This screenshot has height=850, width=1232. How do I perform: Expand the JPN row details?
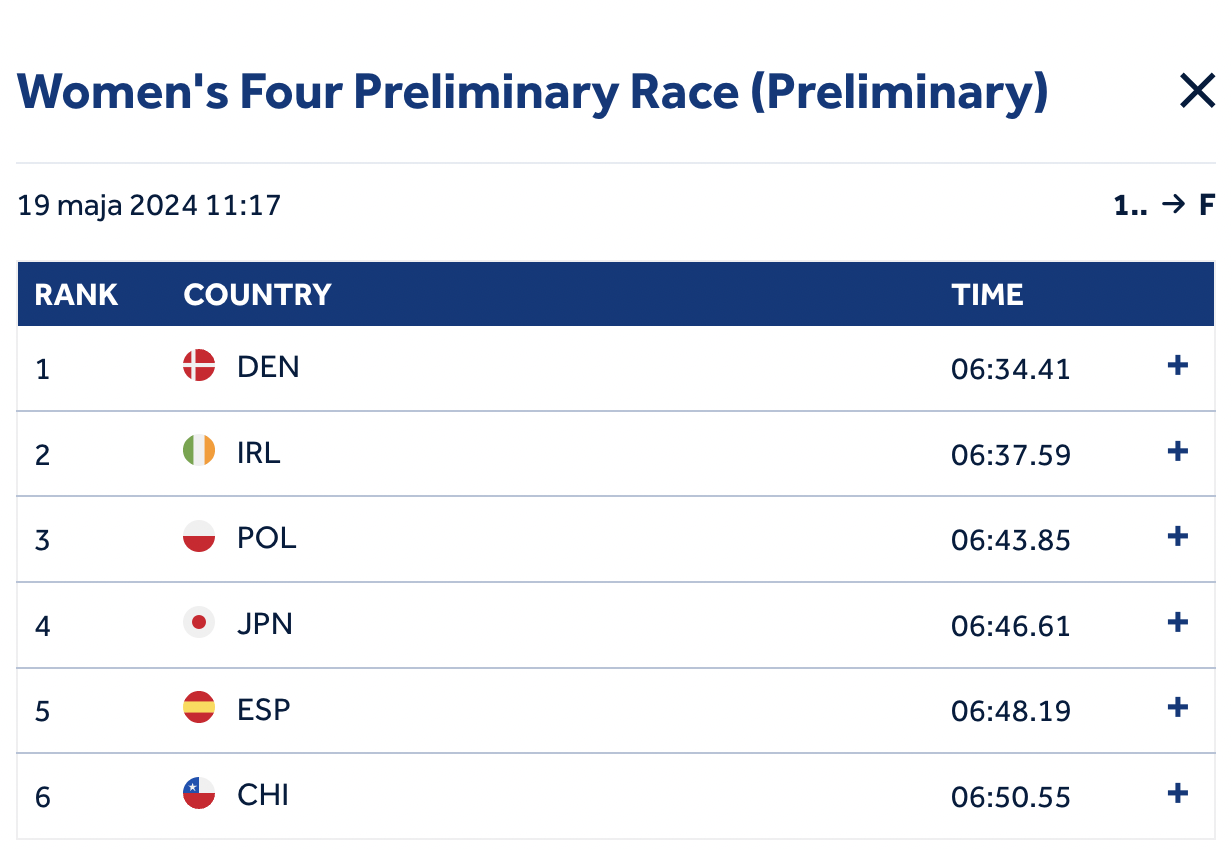click(1178, 623)
